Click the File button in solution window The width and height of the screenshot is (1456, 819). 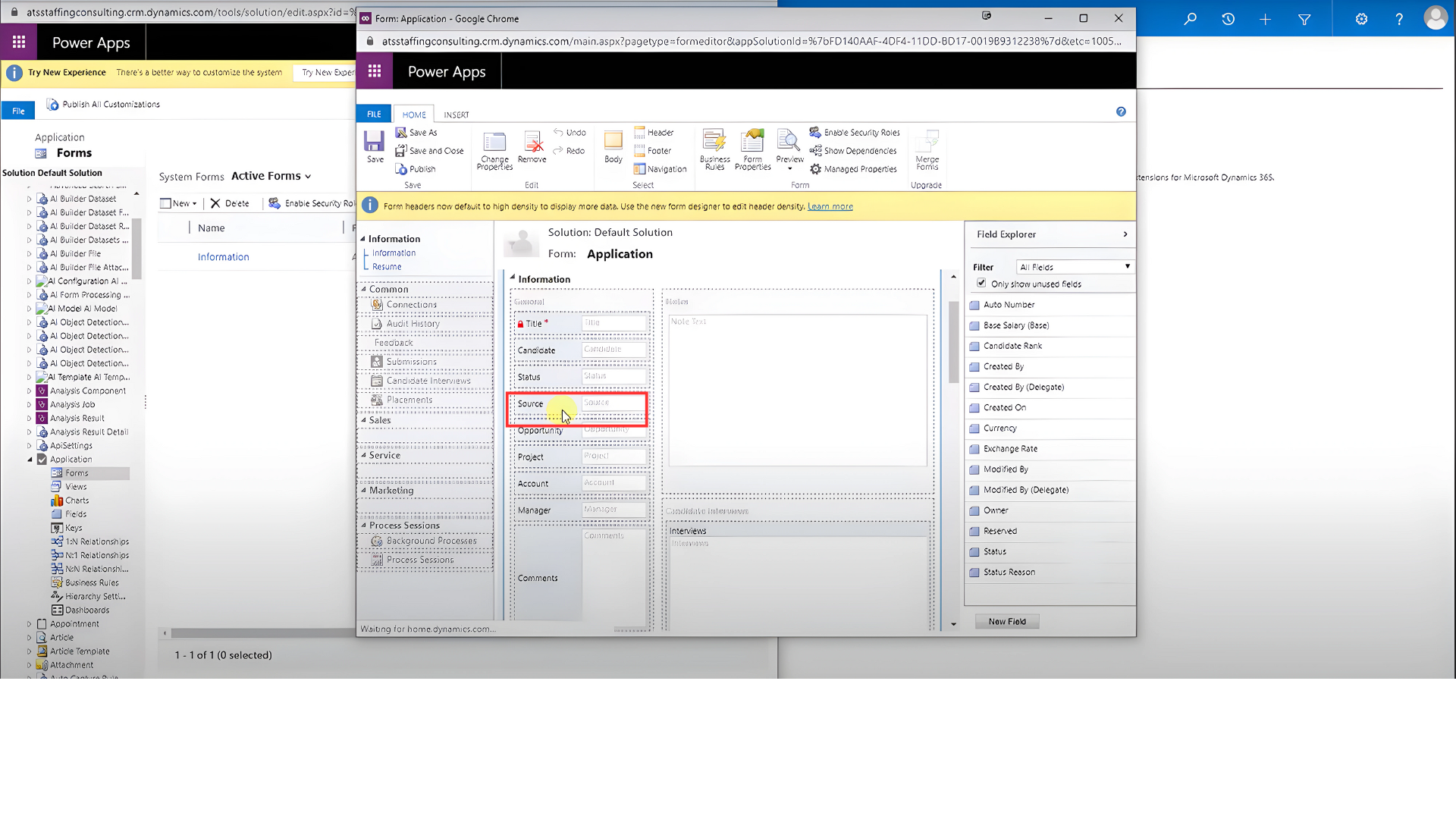click(18, 111)
